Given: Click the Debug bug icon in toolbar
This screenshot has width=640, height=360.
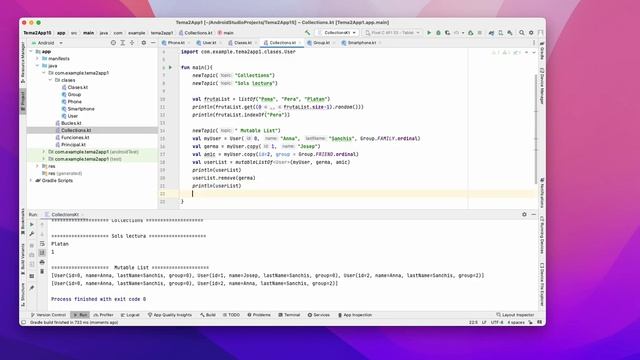Looking at the screenshot, I should pyautogui.click(x=438, y=33).
